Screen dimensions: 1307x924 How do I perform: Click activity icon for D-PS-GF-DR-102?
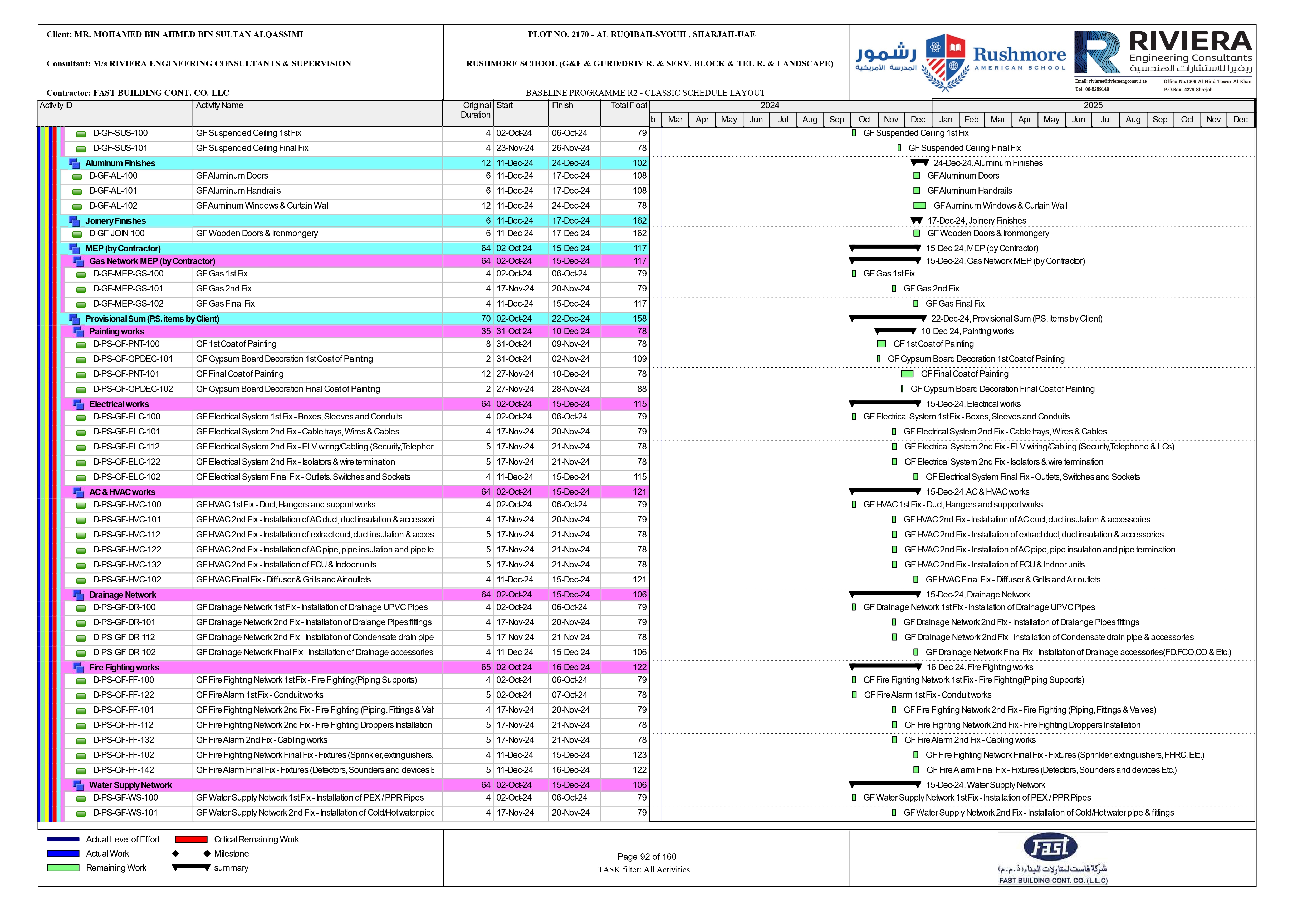tap(81, 654)
